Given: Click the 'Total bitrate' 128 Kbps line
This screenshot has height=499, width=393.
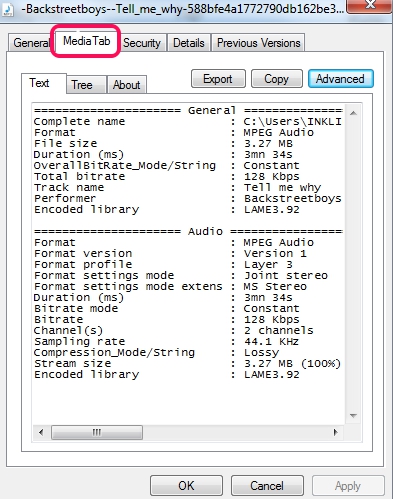Looking at the screenshot, I should coord(167,176).
